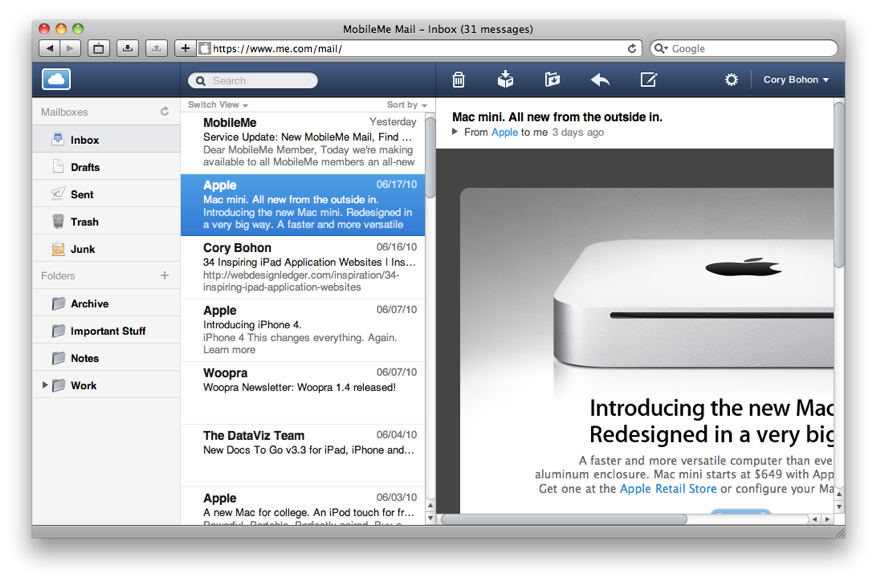The width and height of the screenshot is (877, 582).
Task: Refresh mailboxes with circular arrow icon
Action: click(164, 111)
